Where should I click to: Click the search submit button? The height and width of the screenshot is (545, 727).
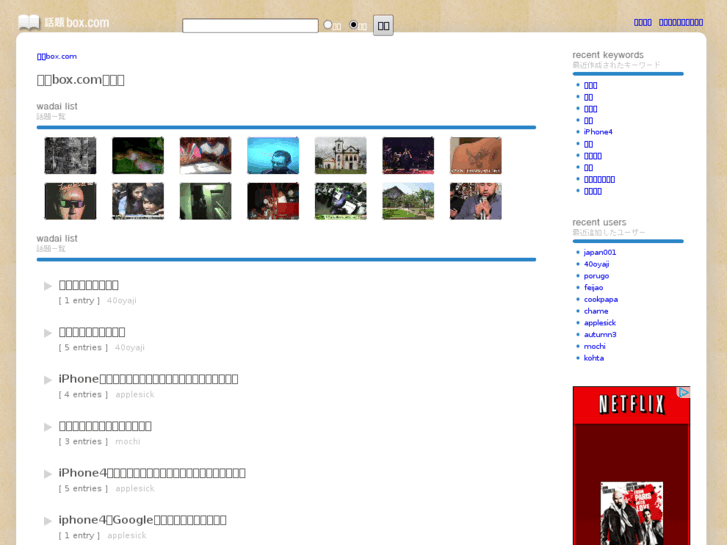[383, 26]
